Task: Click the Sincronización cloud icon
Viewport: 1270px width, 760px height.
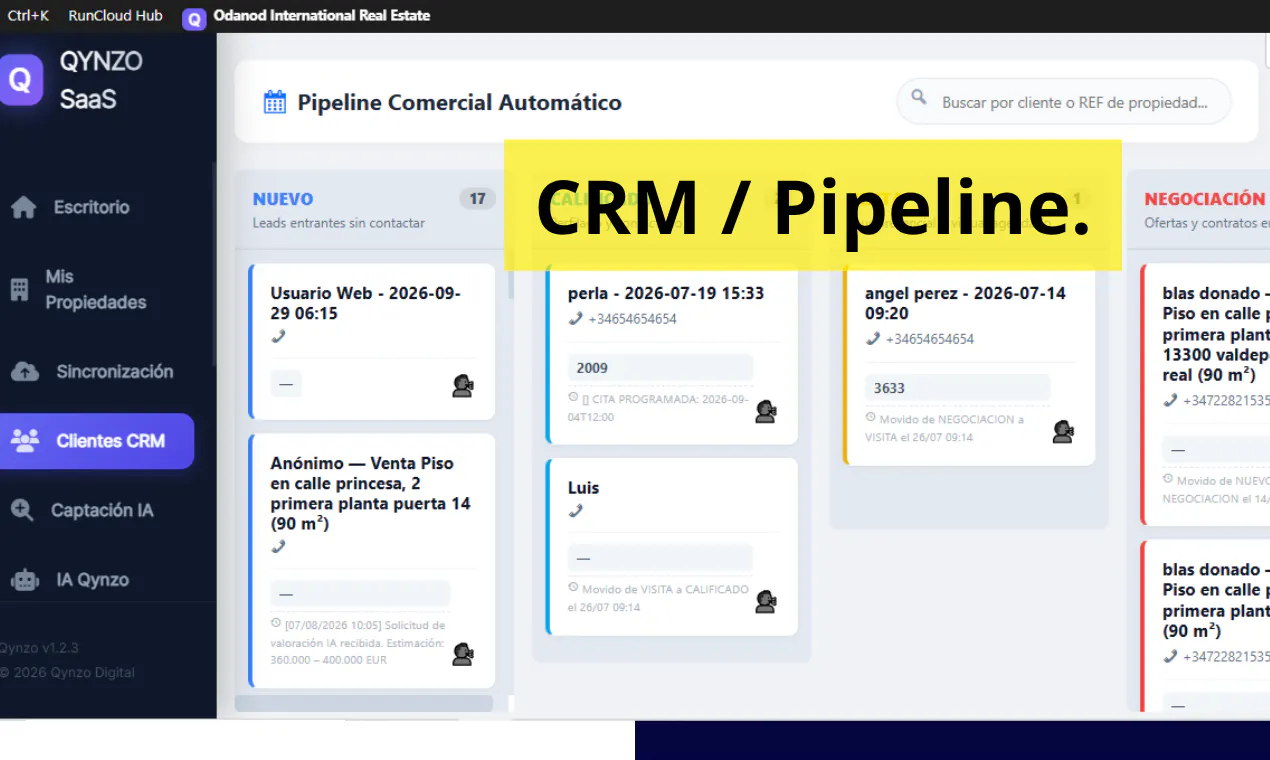Action: (25, 372)
